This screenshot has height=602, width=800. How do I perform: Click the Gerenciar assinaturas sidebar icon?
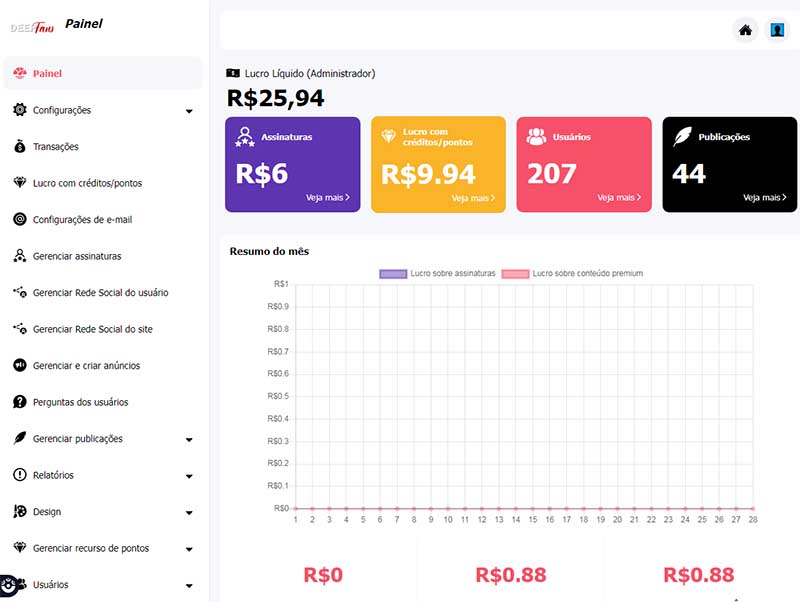(x=20, y=256)
